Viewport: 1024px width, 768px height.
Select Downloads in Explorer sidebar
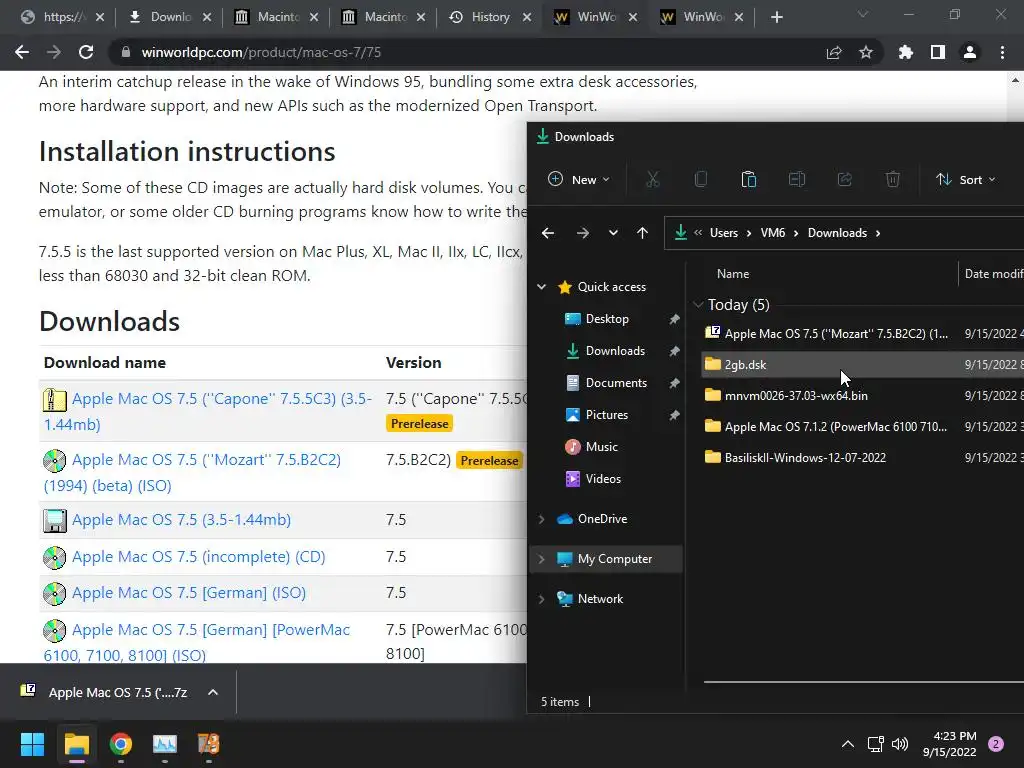pyautogui.click(x=615, y=351)
